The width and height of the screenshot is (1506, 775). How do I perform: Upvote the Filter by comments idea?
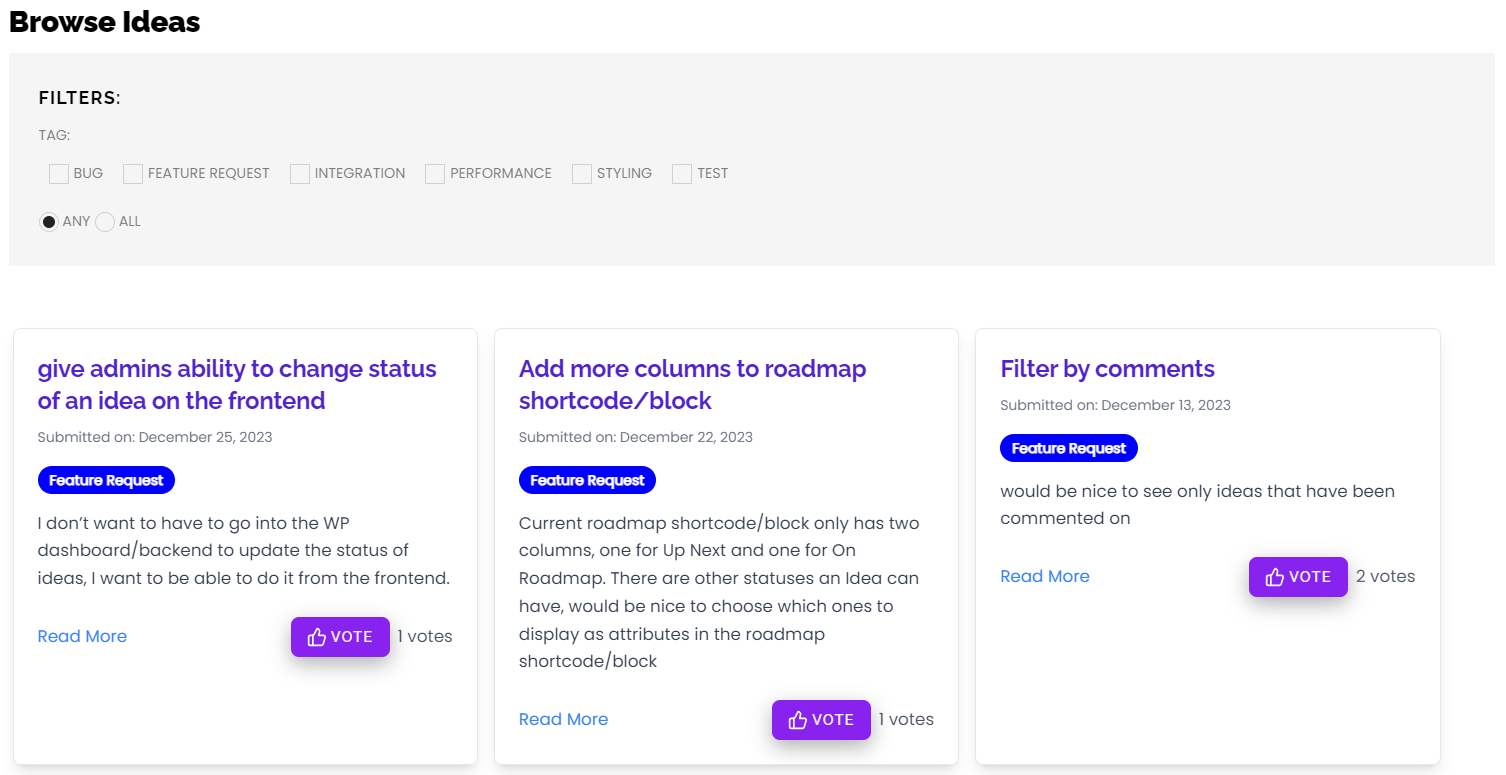click(x=1298, y=577)
